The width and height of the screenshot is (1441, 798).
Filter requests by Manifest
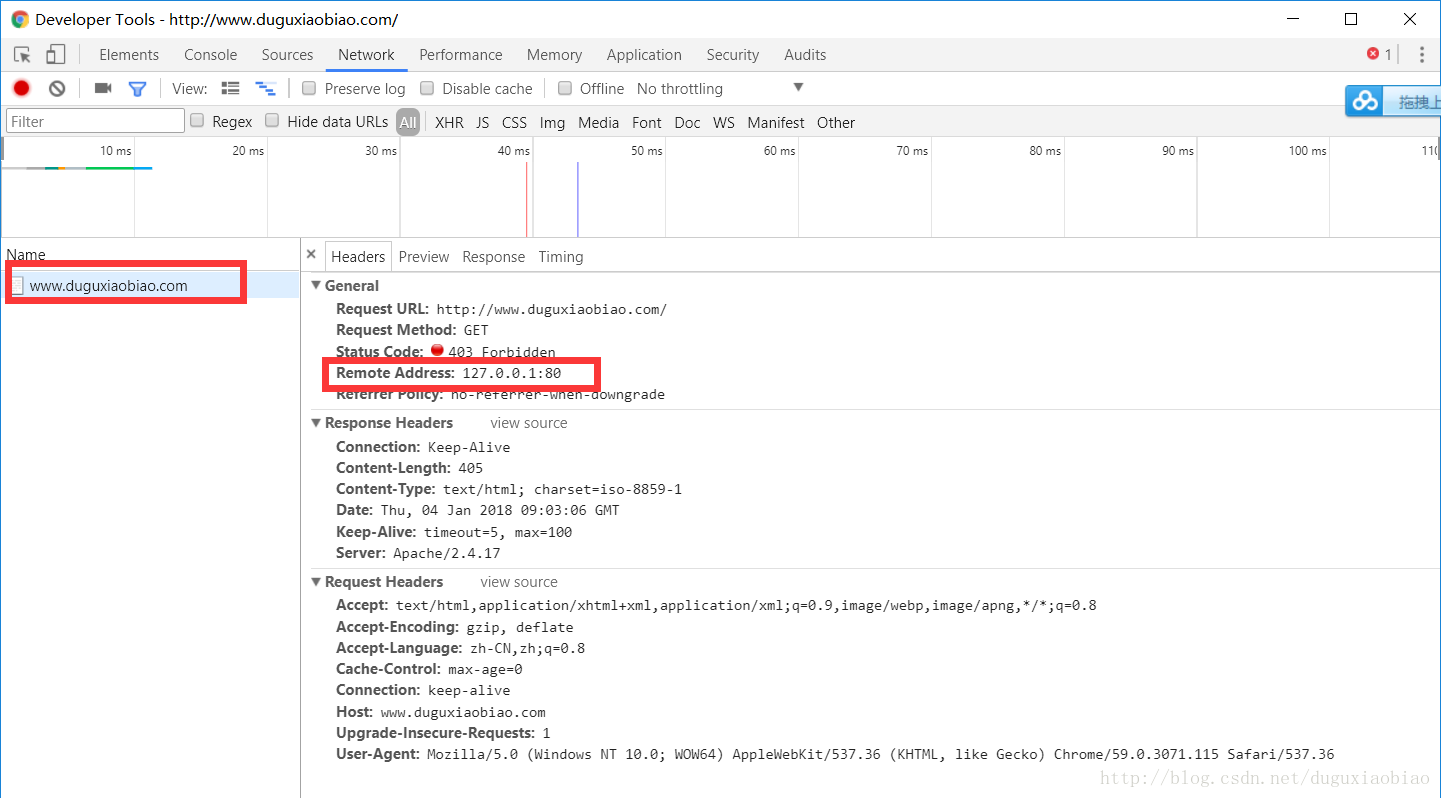[x=776, y=122]
